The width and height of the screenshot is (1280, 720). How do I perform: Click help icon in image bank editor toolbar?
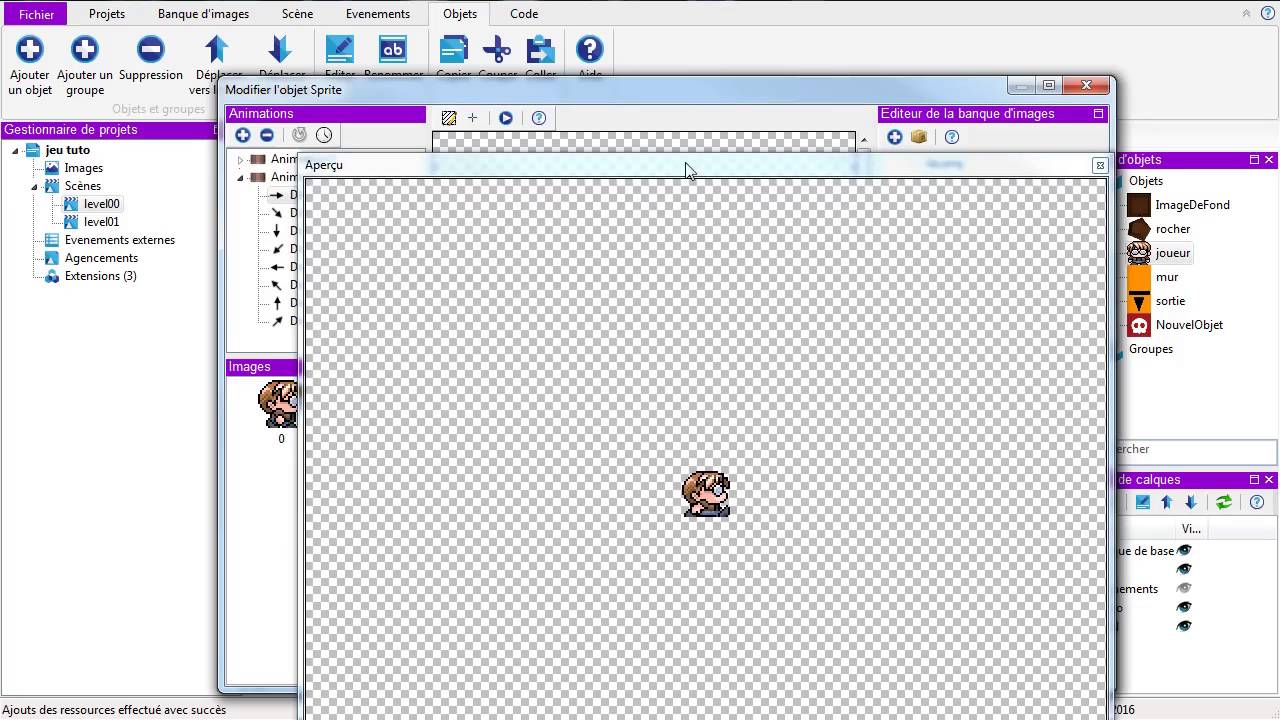tap(952, 137)
